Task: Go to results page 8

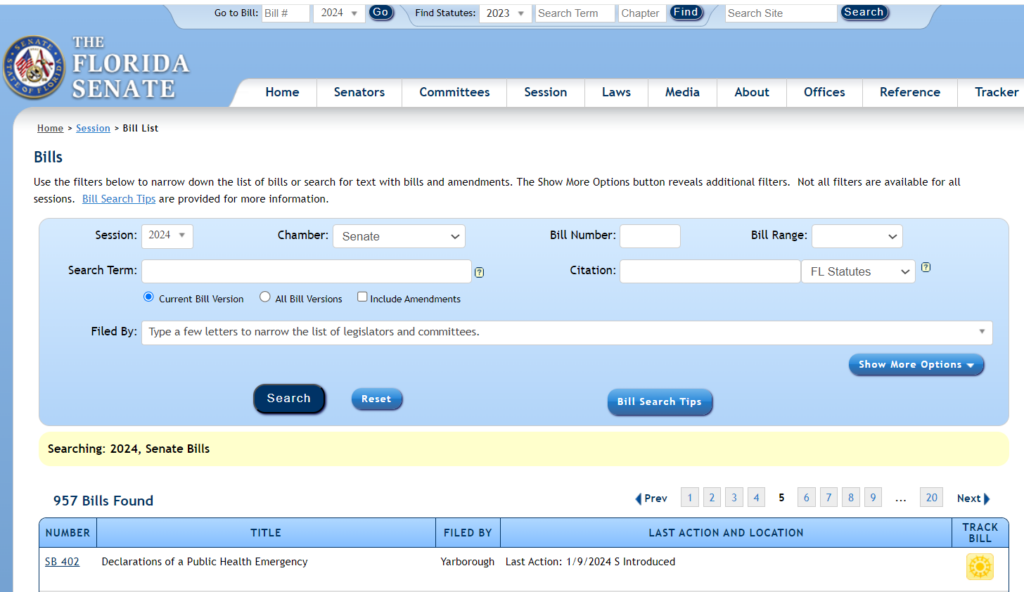Action: tap(851, 498)
